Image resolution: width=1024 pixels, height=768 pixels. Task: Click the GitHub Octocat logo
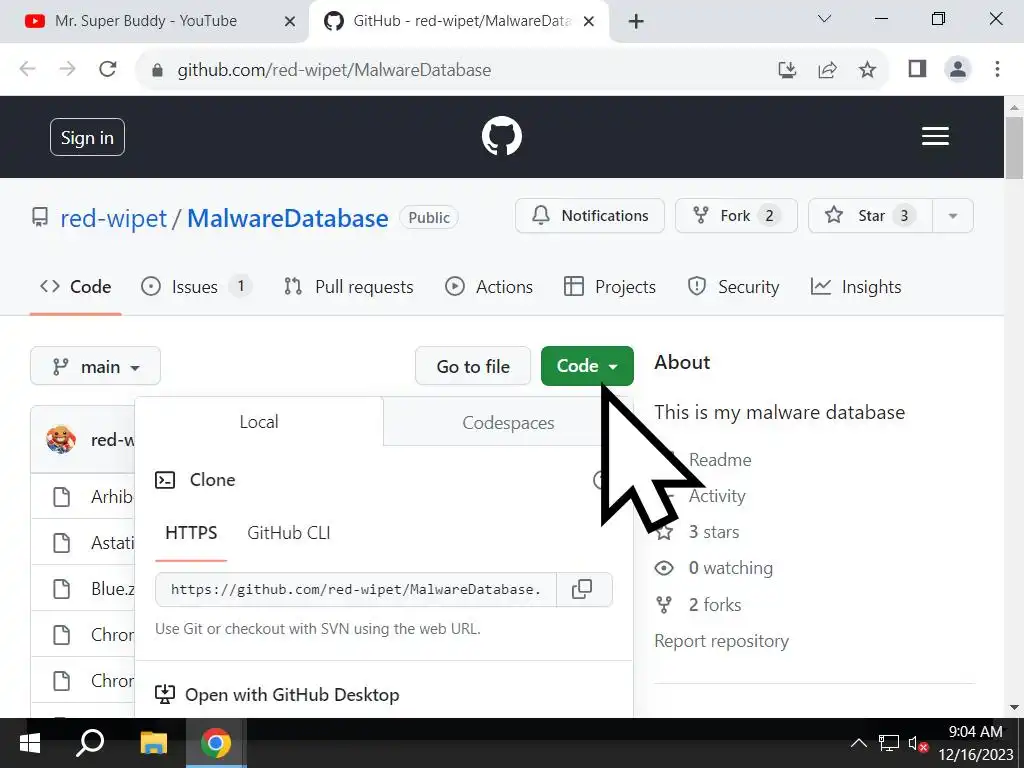click(502, 136)
